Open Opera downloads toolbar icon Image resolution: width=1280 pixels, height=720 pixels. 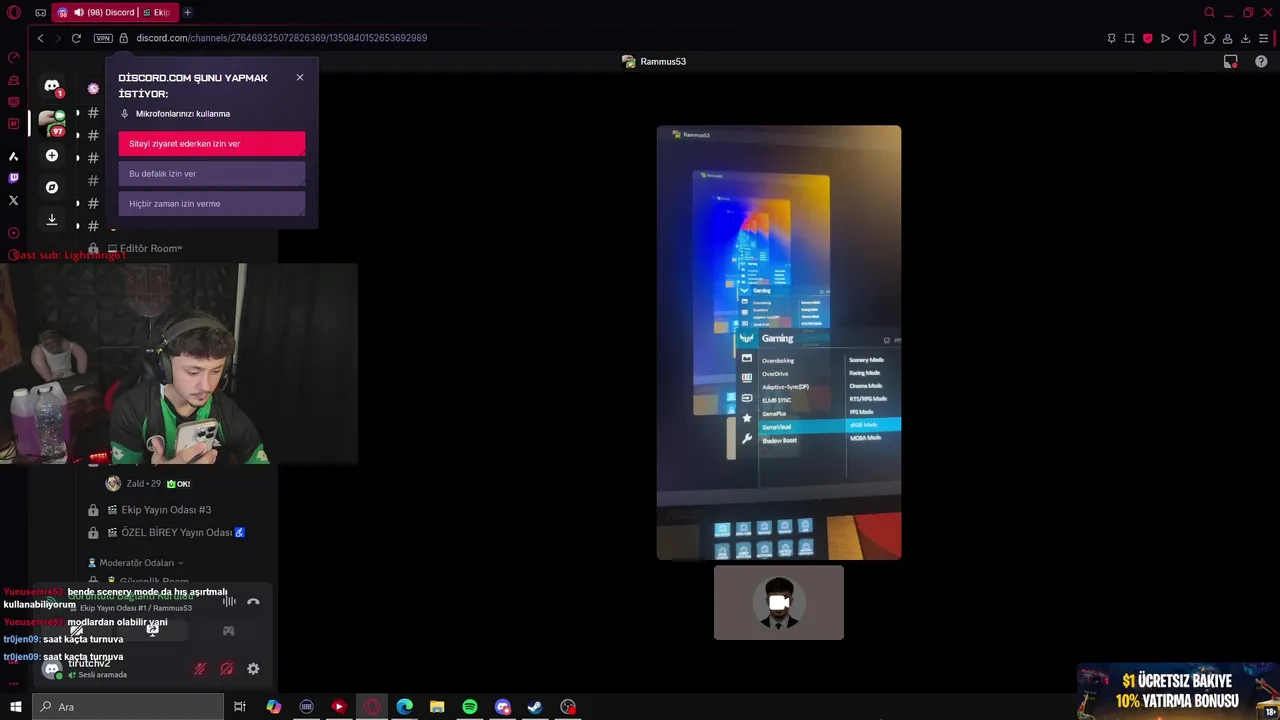click(1245, 38)
